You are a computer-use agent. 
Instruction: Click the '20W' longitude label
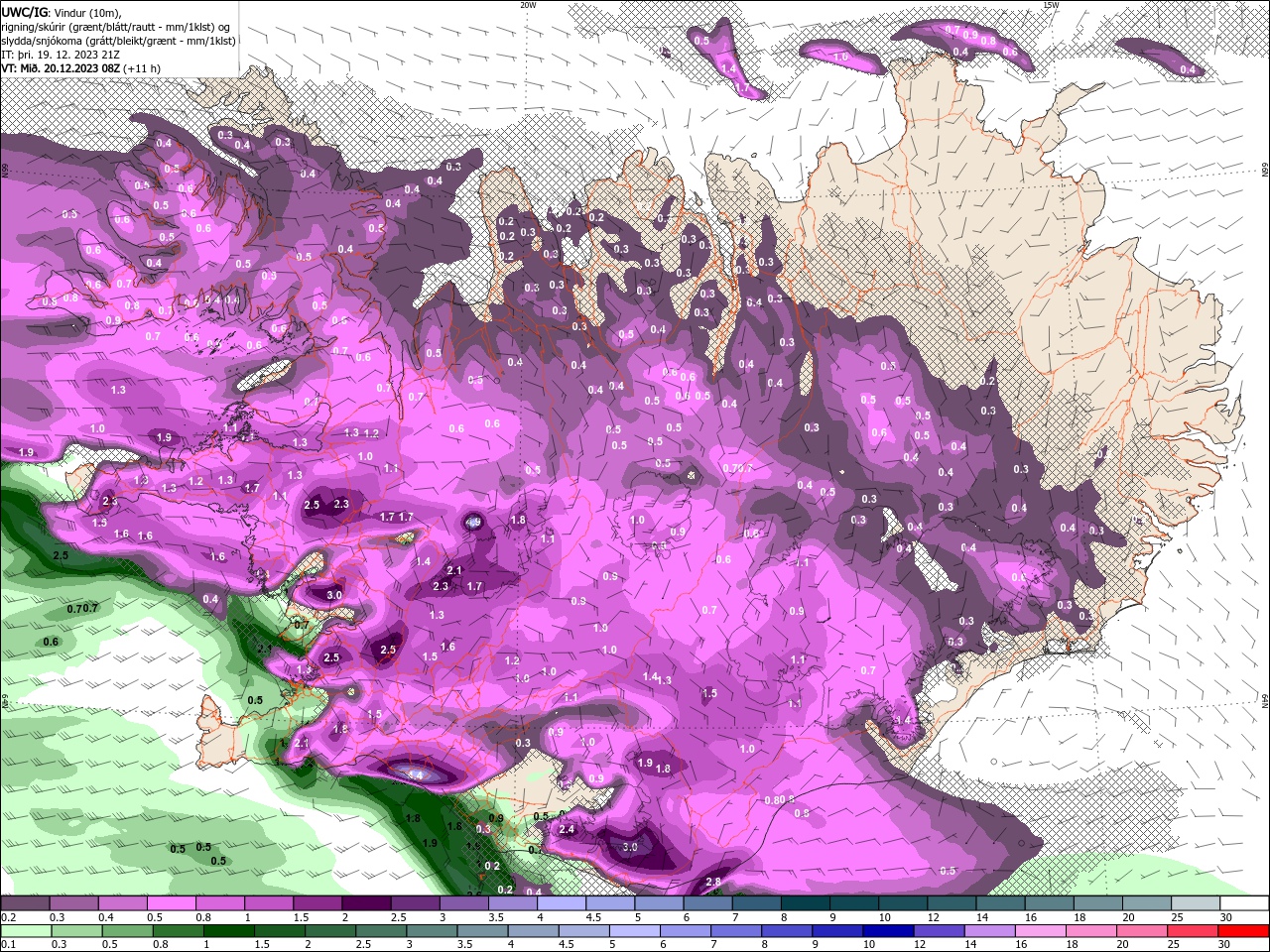point(528,5)
